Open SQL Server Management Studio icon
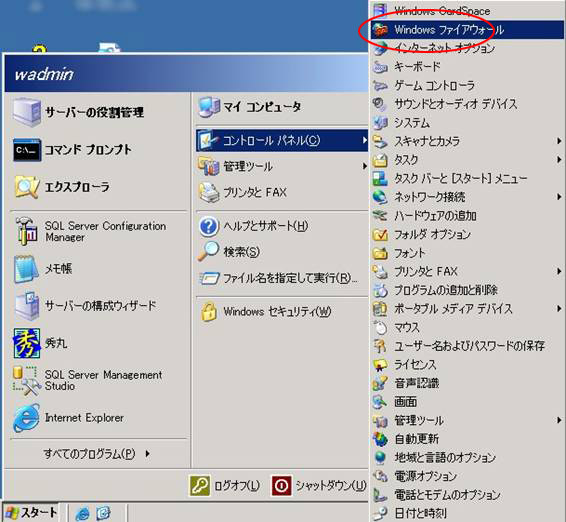The height and width of the screenshot is (522, 566). click(x=26, y=380)
